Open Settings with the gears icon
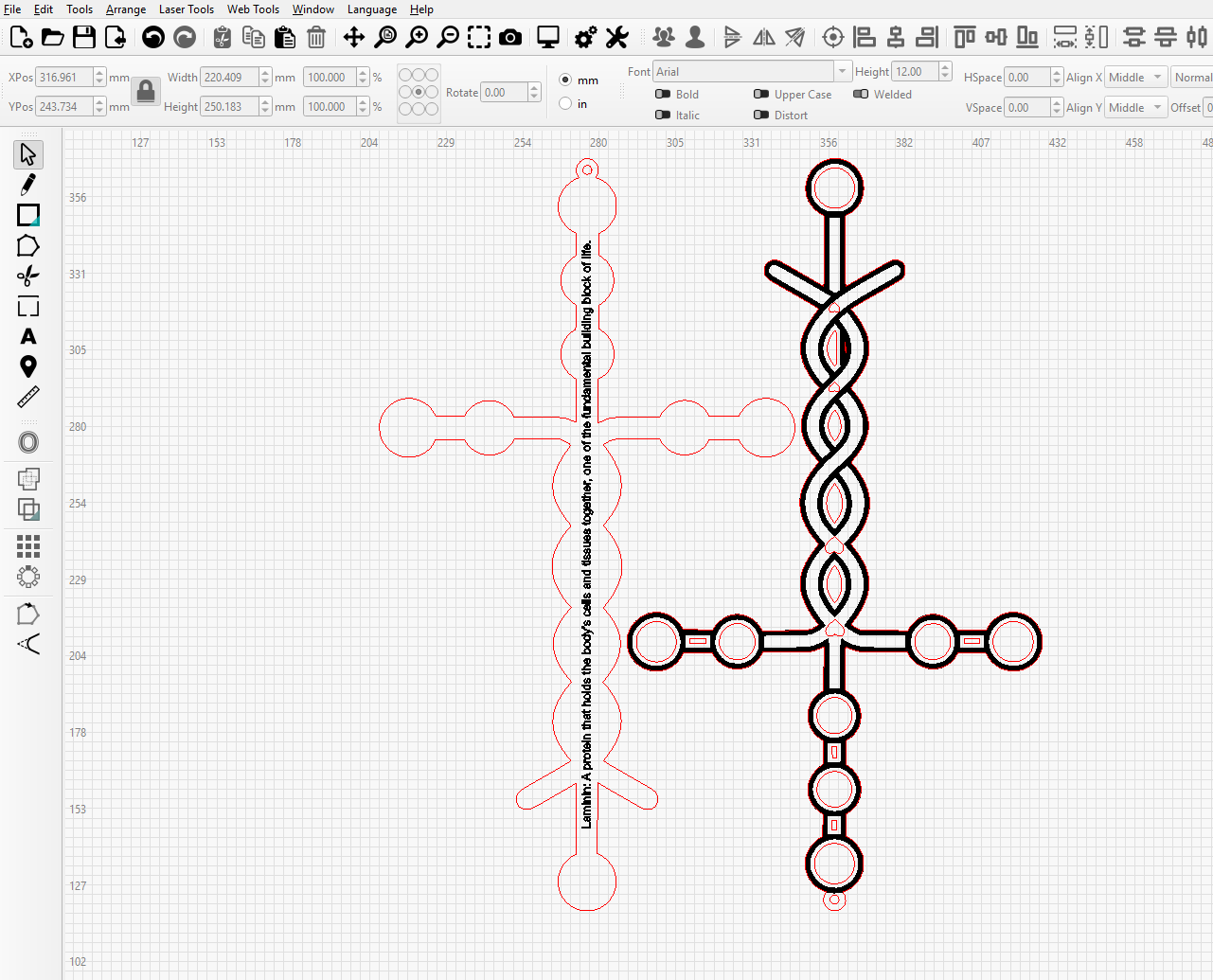The width and height of the screenshot is (1213, 980). click(586, 37)
